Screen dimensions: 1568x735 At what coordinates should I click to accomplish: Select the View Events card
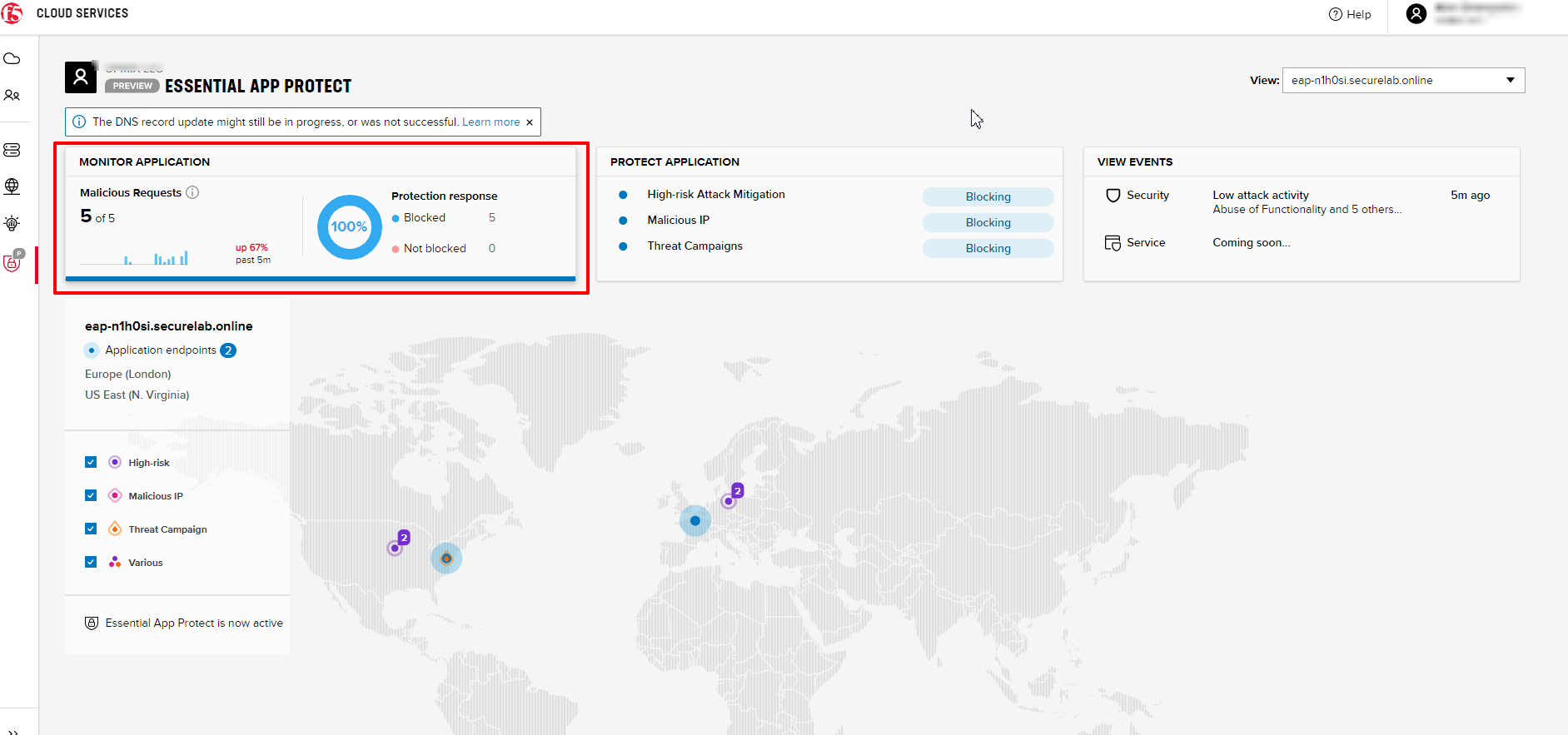1302,215
